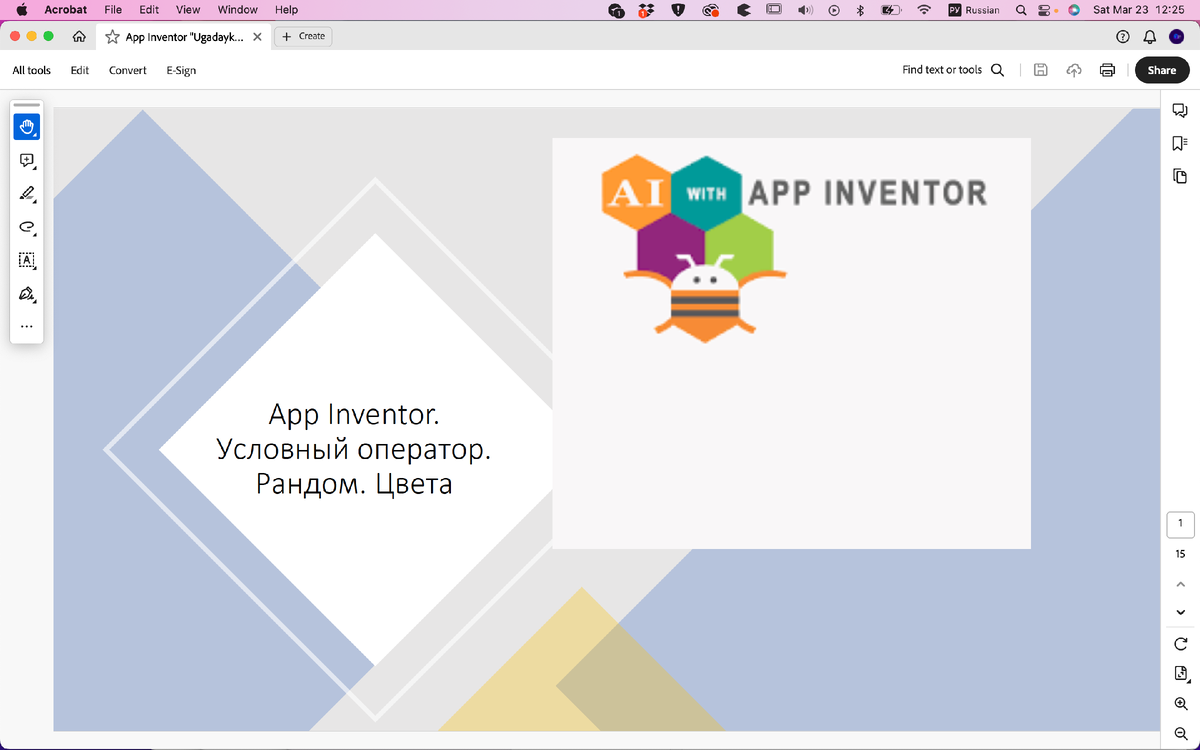Open the Comments panel icon
The width and height of the screenshot is (1200, 750).
[x=1180, y=111]
